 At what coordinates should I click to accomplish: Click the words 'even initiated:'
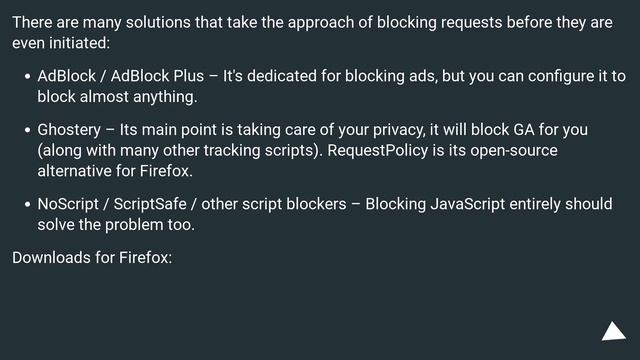(61, 43)
